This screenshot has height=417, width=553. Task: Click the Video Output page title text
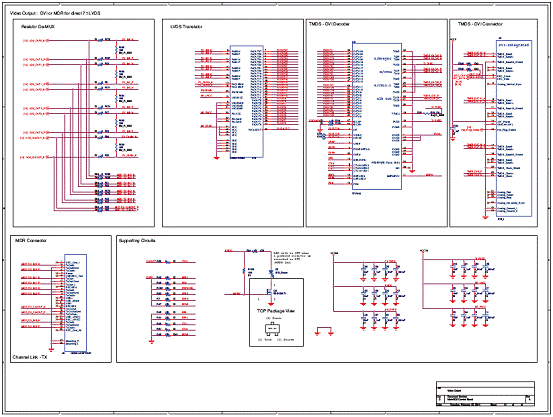click(x=55, y=13)
